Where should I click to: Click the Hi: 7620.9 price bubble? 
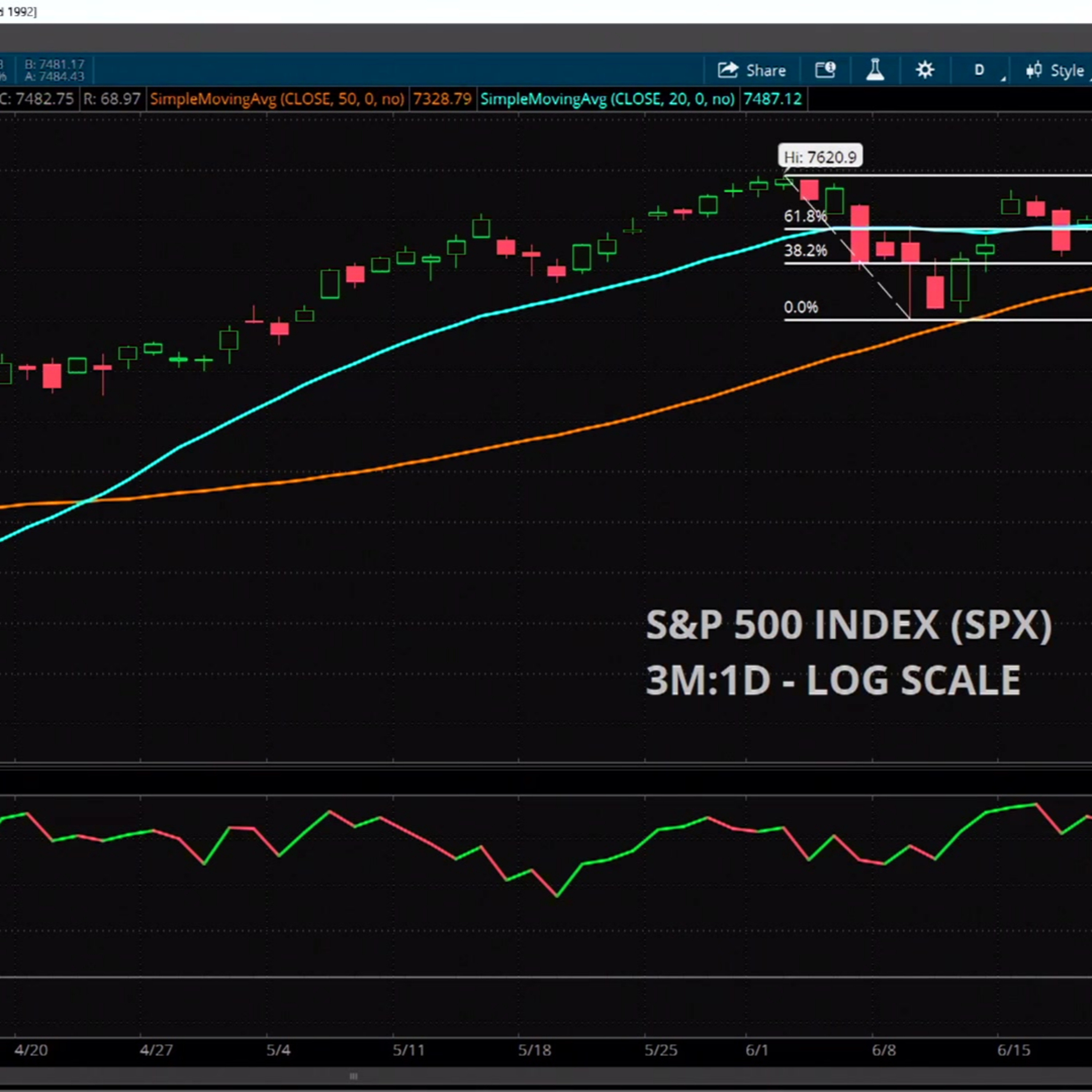click(x=820, y=157)
